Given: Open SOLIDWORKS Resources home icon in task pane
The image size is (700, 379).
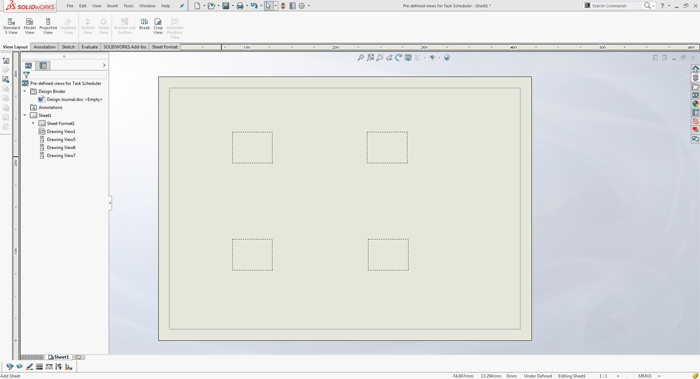Looking at the screenshot, I should tap(695, 69).
